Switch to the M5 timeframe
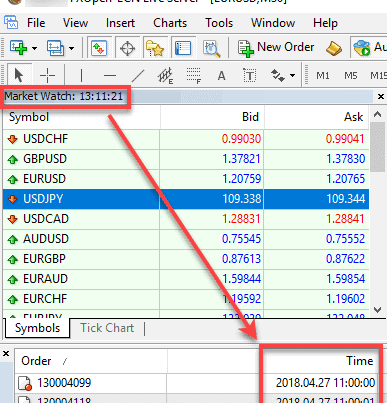This screenshot has height=403, width=387. point(351,76)
